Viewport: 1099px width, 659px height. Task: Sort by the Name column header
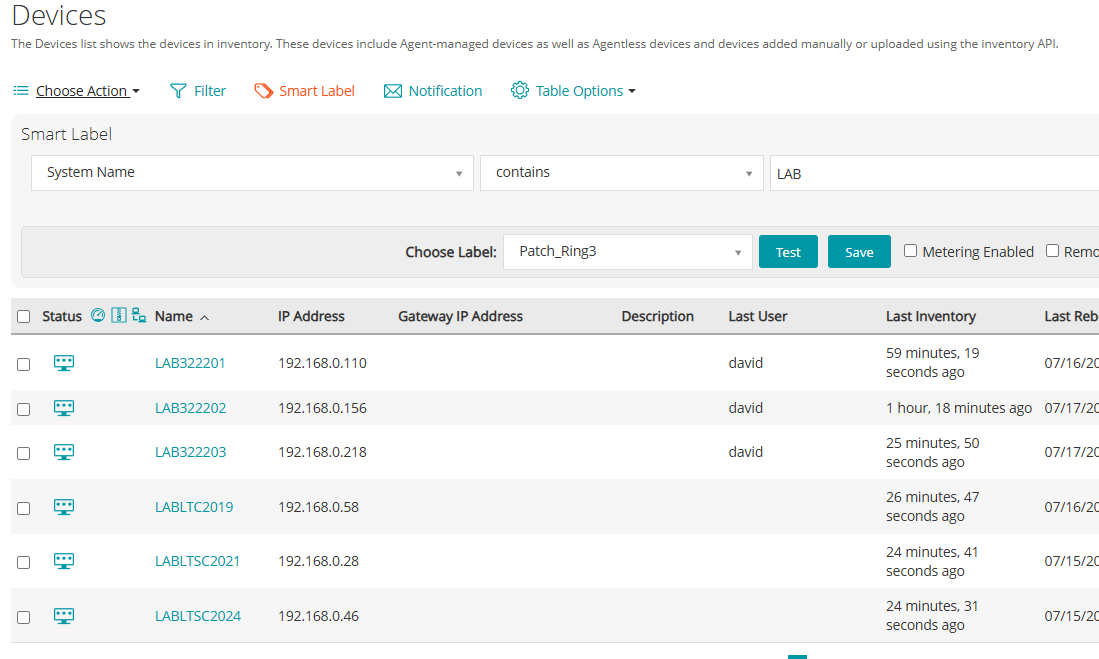[174, 316]
